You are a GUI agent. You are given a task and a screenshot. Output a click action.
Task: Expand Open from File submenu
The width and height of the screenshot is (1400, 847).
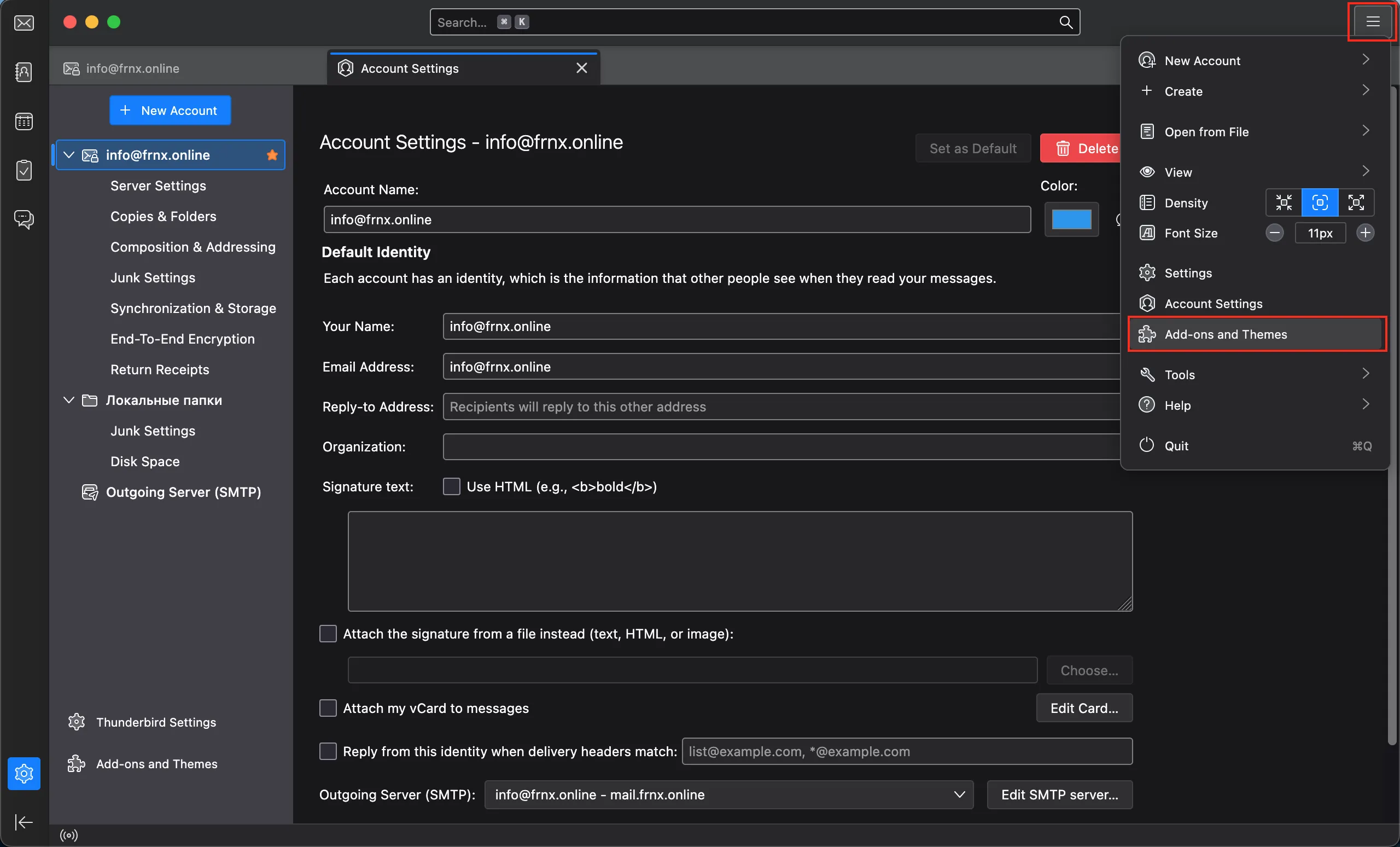click(x=1255, y=131)
